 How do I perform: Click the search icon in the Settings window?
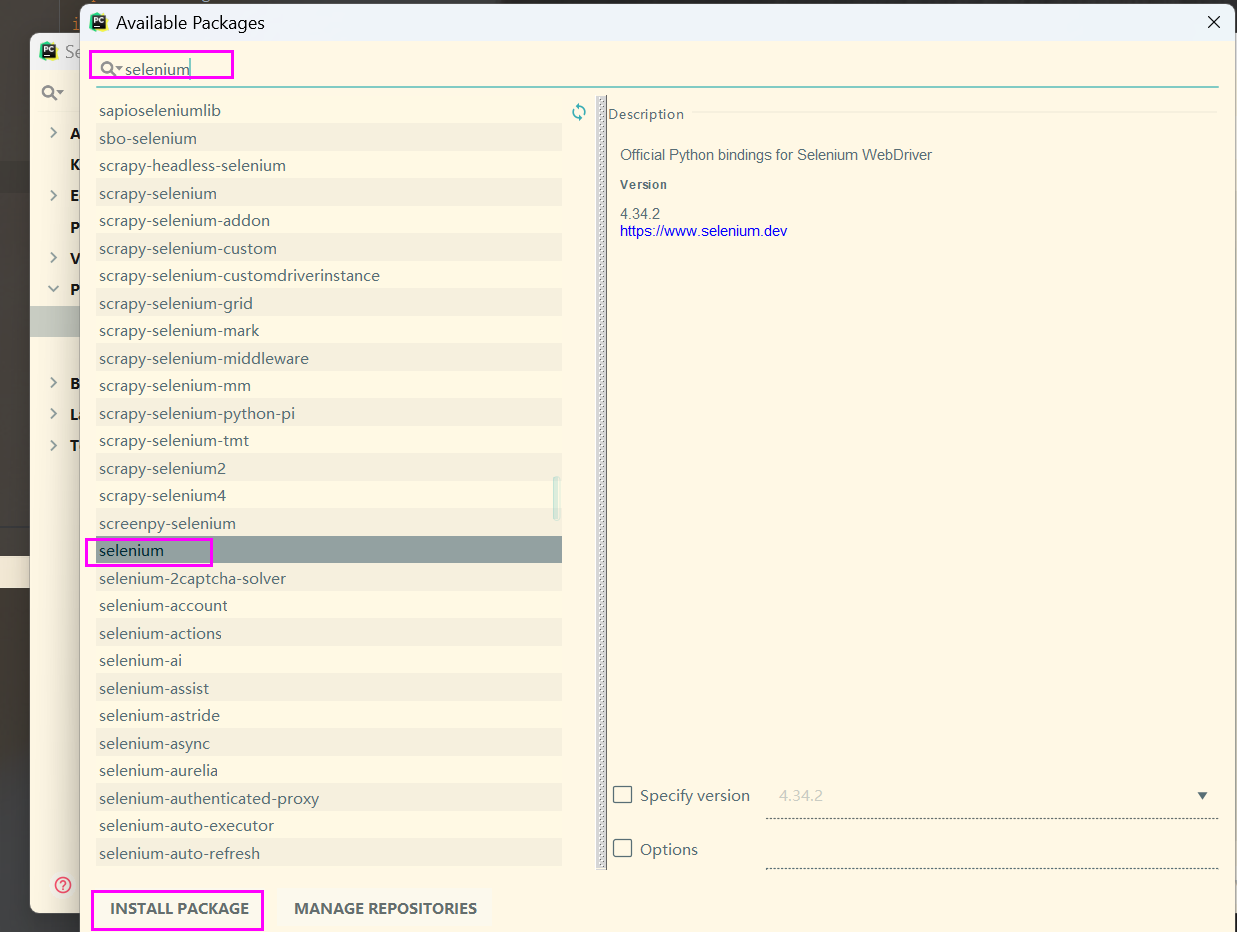(x=52, y=93)
